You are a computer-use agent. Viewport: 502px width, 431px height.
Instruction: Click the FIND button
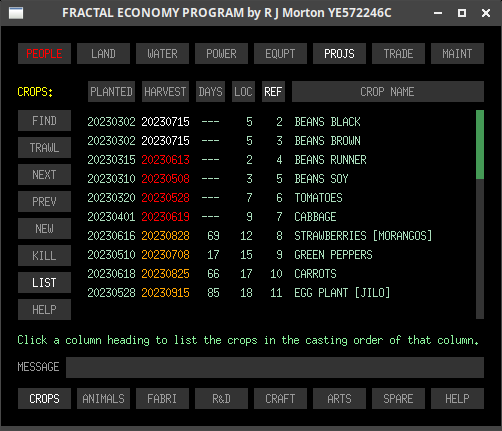pos(44,120)
